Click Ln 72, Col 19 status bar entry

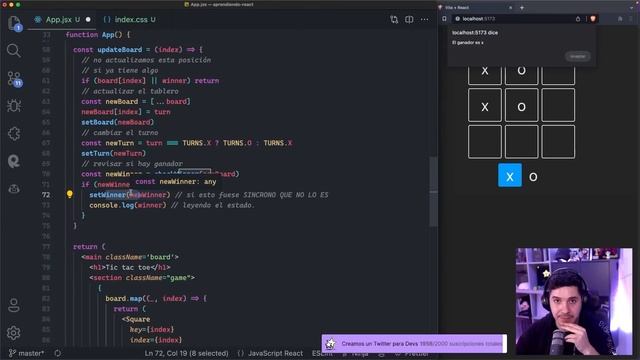tap(187, 353)
